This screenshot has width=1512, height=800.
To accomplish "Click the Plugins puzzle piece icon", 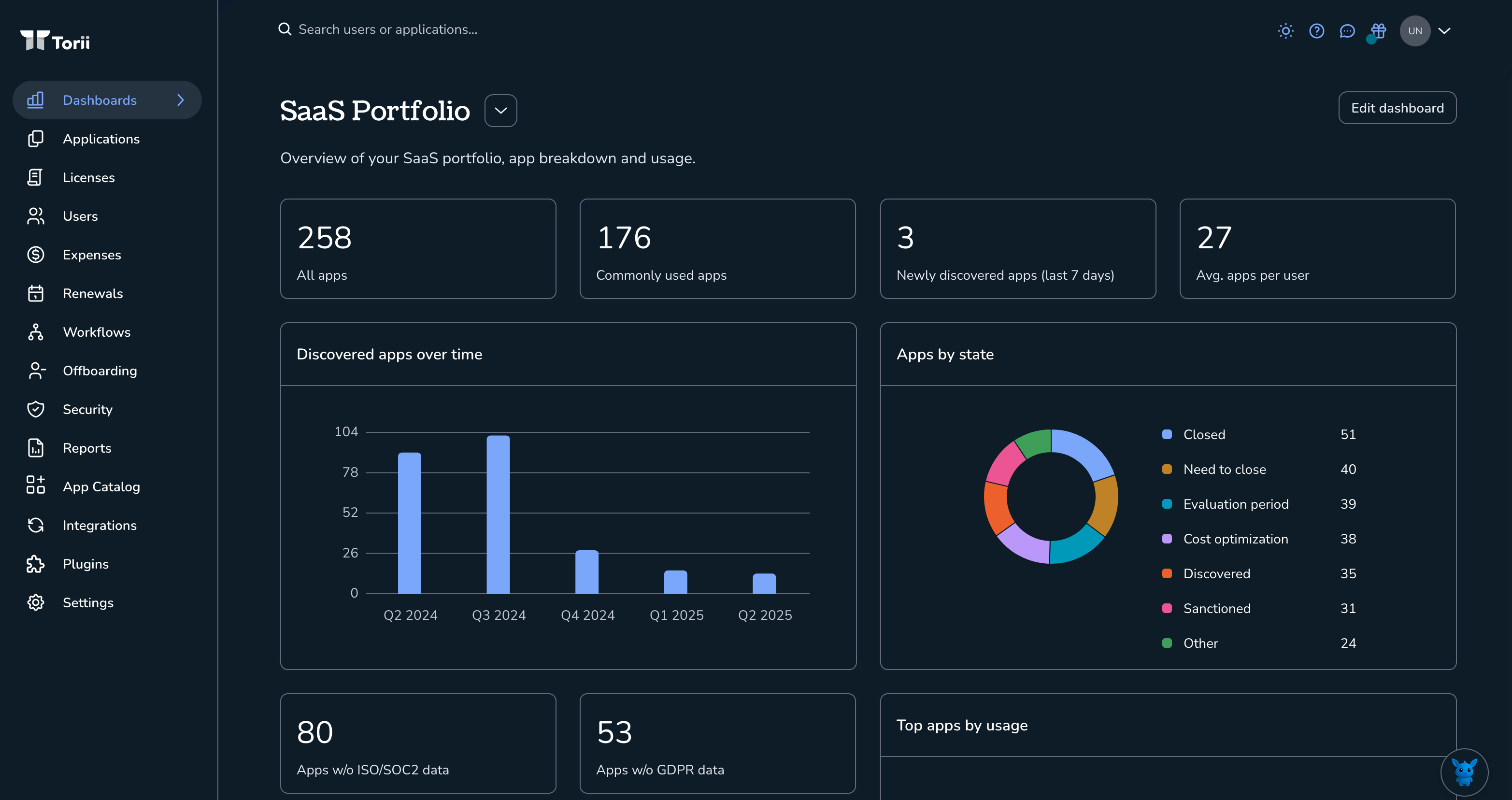I will coord(35,564).
